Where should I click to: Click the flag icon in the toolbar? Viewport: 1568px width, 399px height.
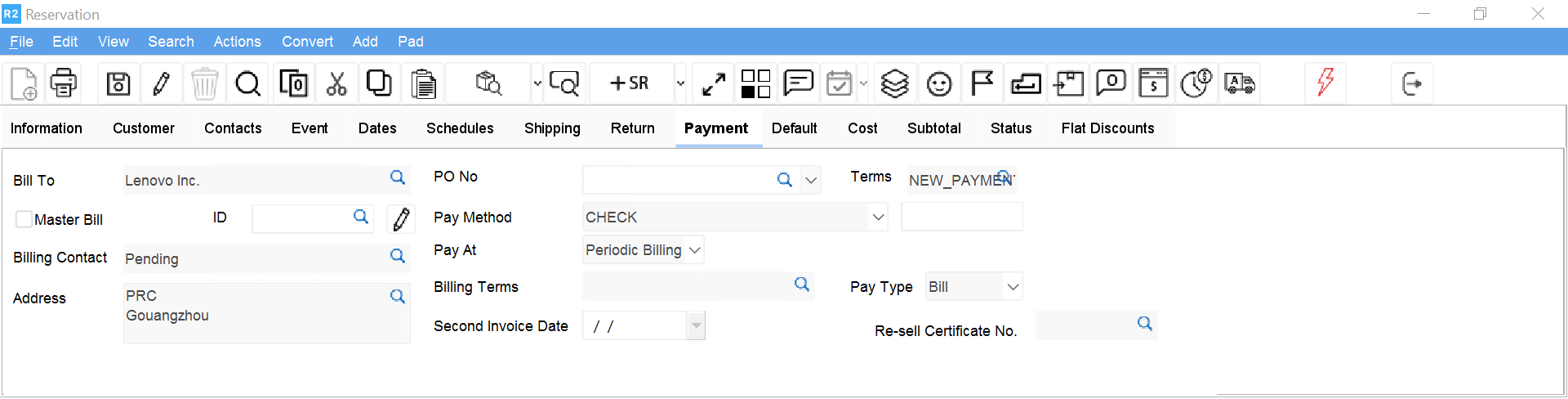click(982, 83)
